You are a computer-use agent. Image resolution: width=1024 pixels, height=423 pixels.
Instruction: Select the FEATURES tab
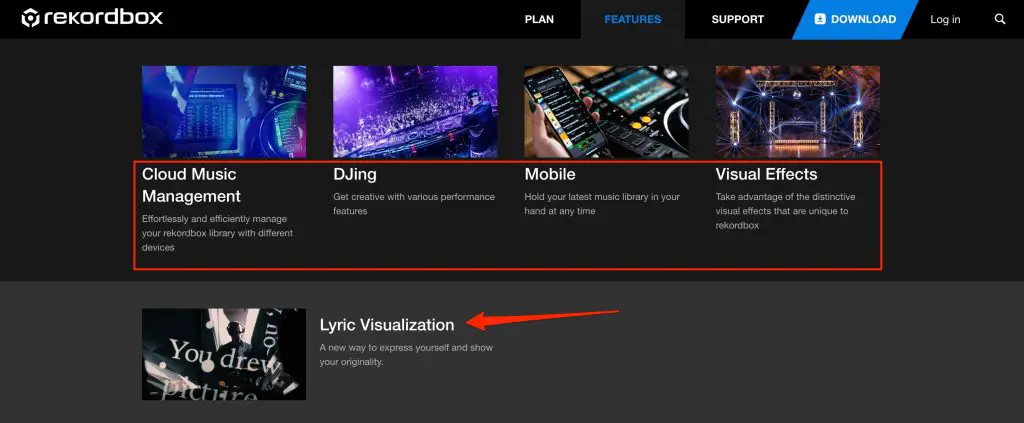click(x=633, y=20)
